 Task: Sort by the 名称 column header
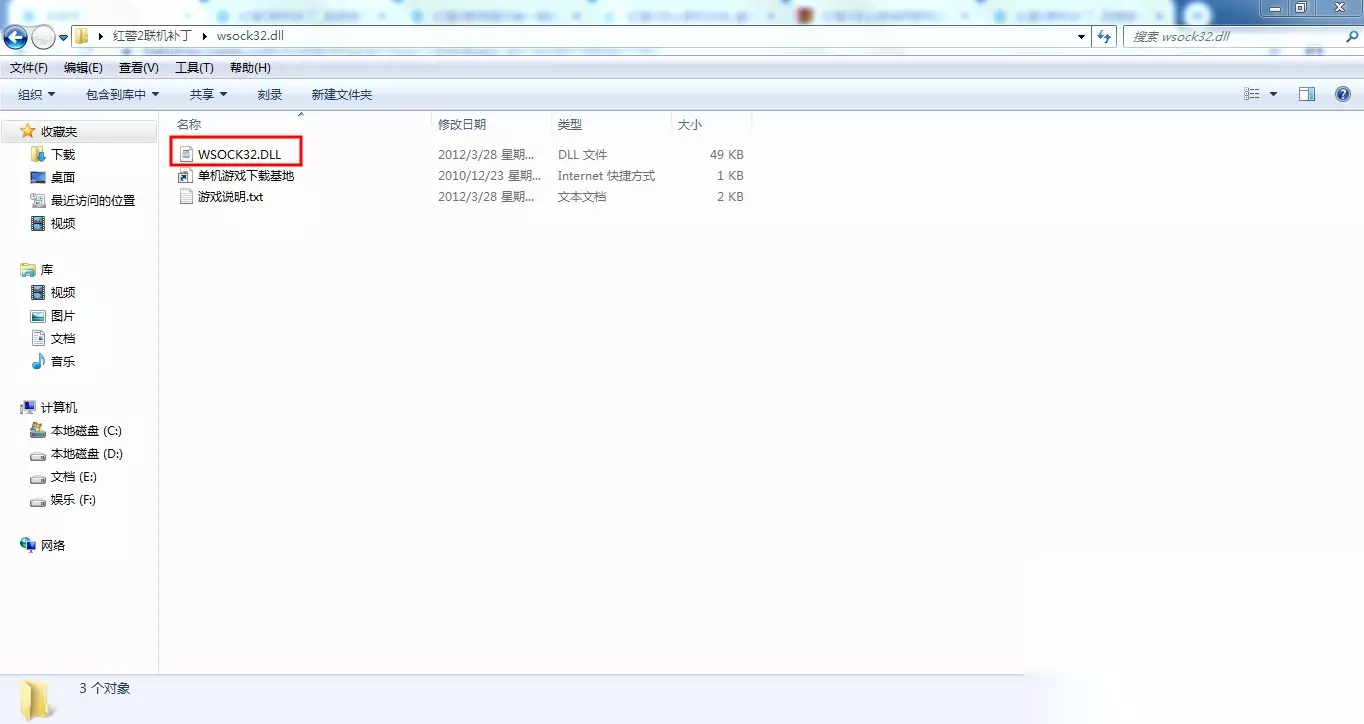click(189, 124)
